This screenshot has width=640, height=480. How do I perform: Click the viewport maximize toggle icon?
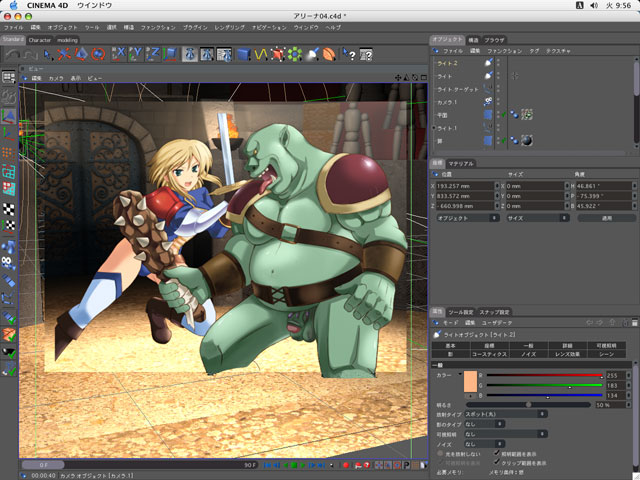[424, 78]
